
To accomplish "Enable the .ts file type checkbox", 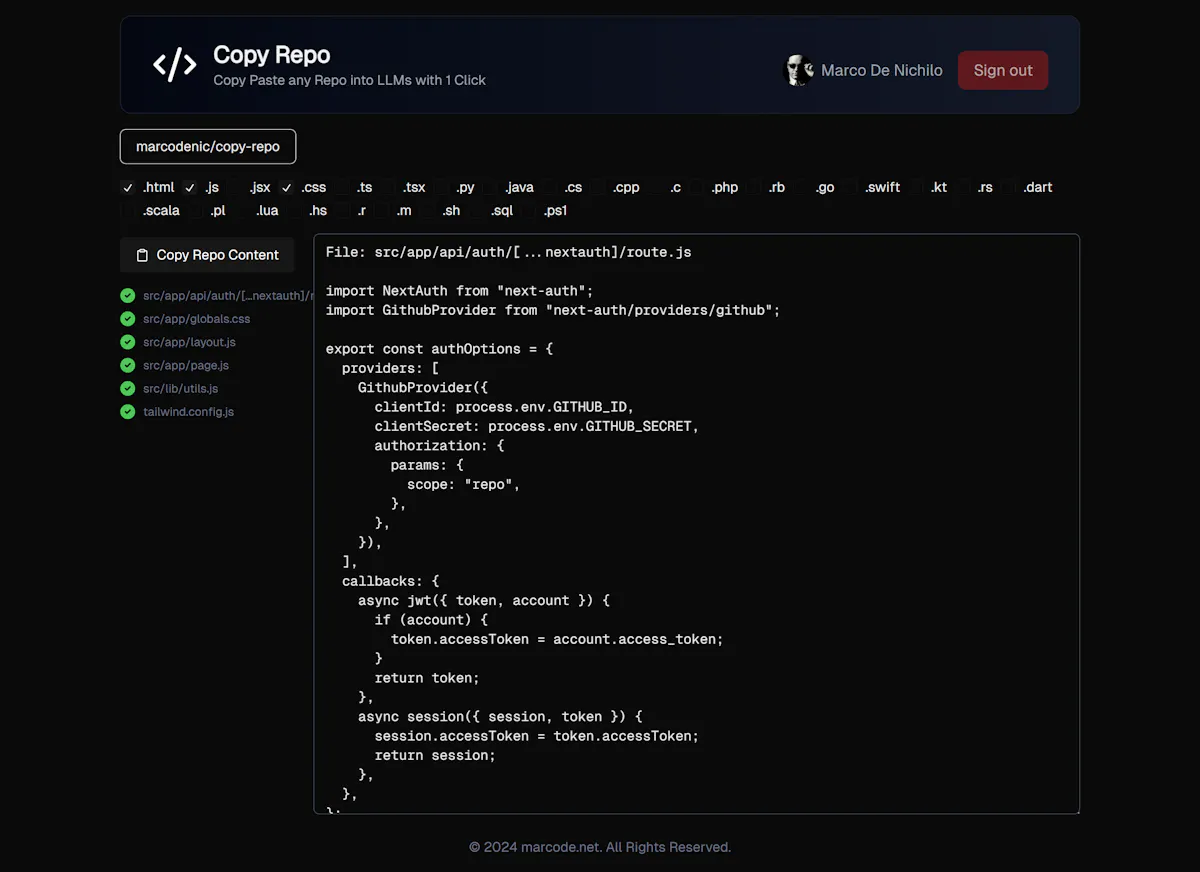I will click(x=342, y=187).
